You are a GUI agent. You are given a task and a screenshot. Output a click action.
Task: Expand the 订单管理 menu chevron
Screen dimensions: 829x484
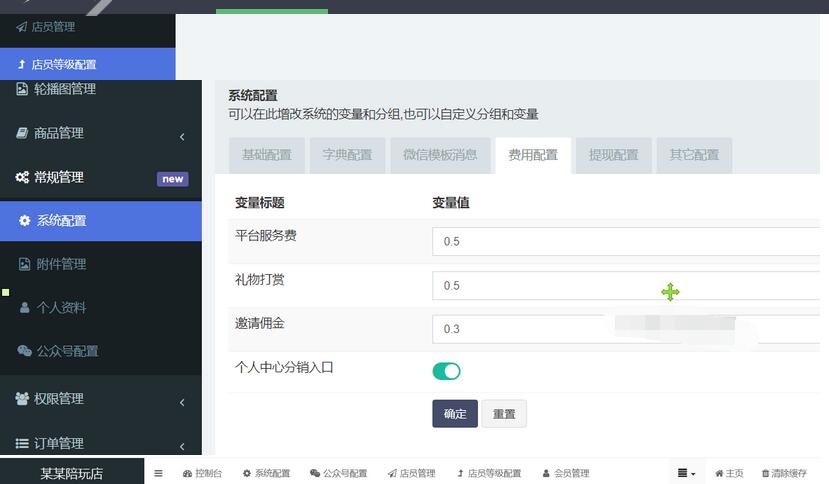click(x=182, y=446)
